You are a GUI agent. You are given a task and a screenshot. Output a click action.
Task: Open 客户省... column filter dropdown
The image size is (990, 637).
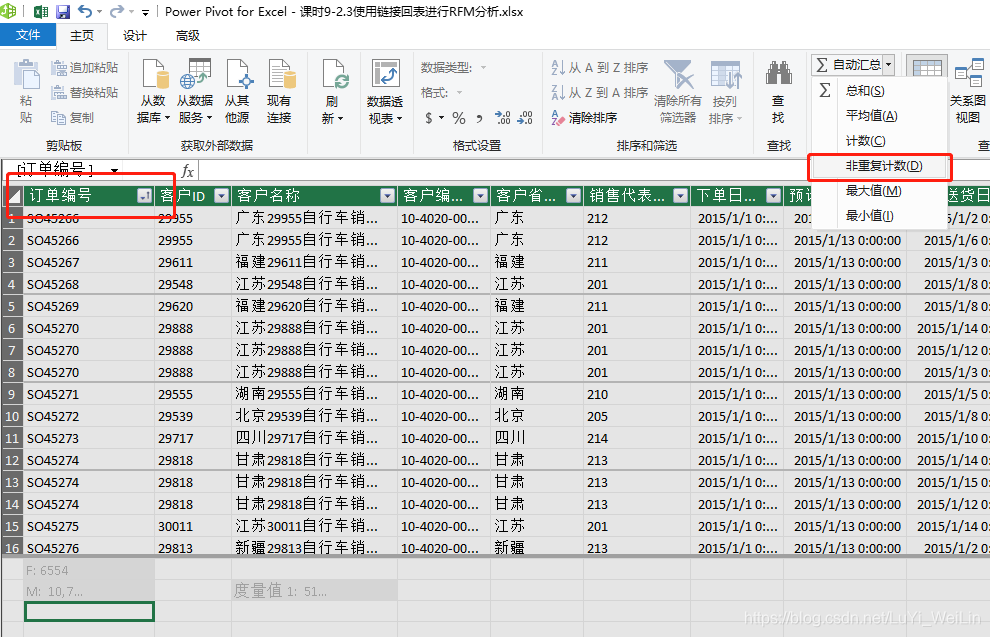click(573, 196)
